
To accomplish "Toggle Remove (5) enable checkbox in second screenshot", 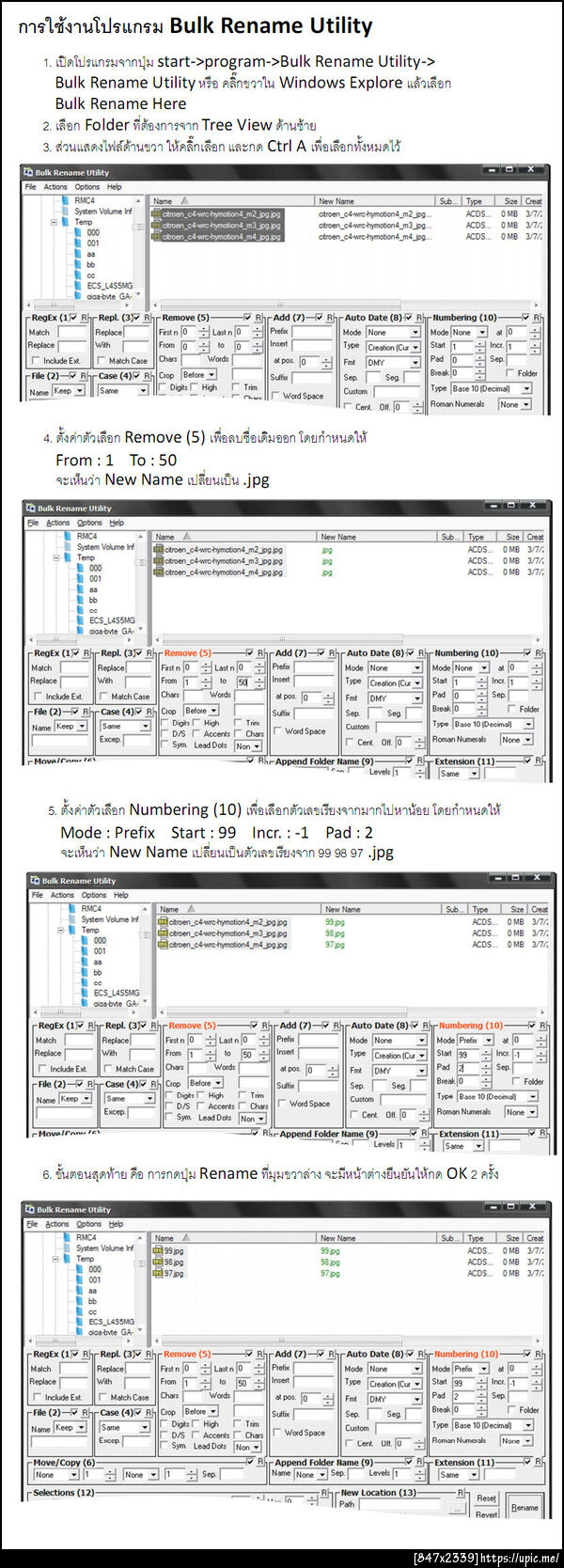I will 250,653.
